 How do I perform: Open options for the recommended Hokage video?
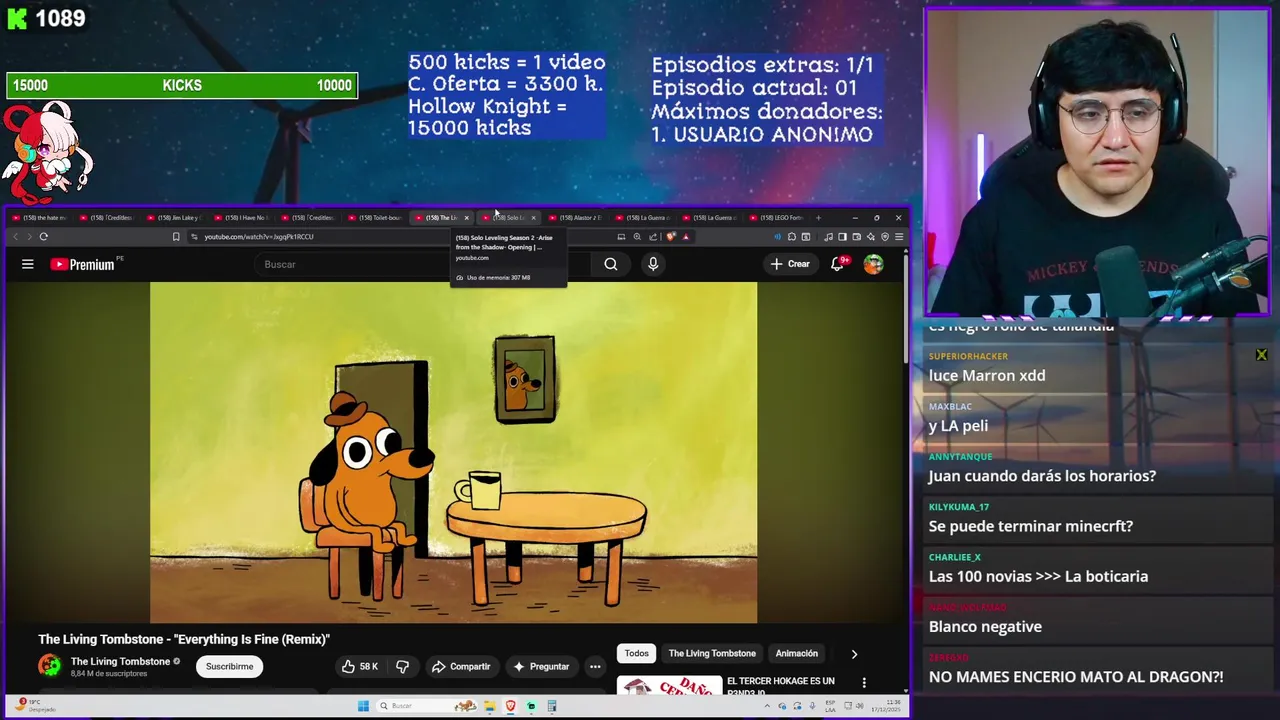click(x=864, y=683)
